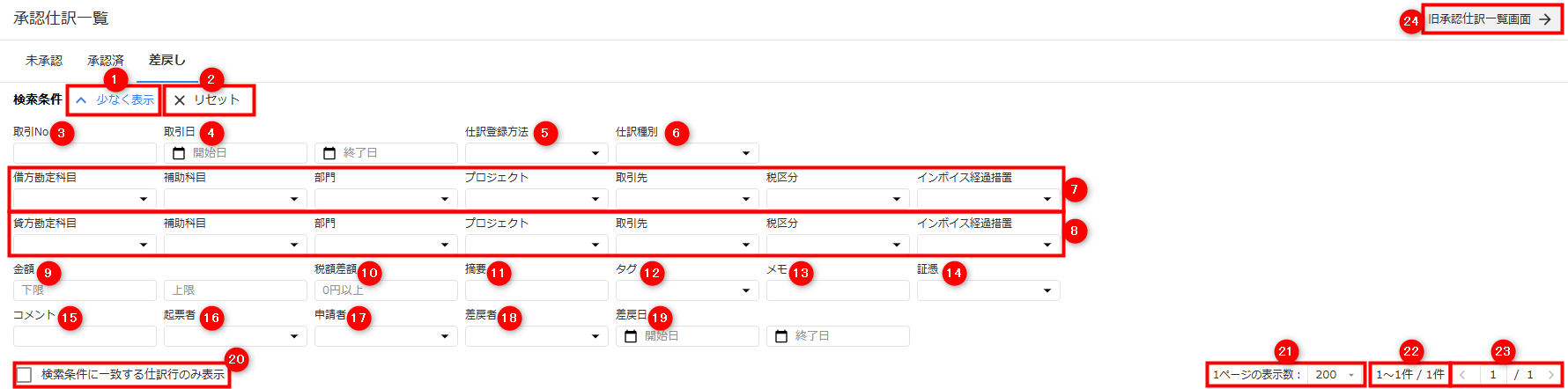Open the 証憑 dropdown

click(x=988, y=290)
